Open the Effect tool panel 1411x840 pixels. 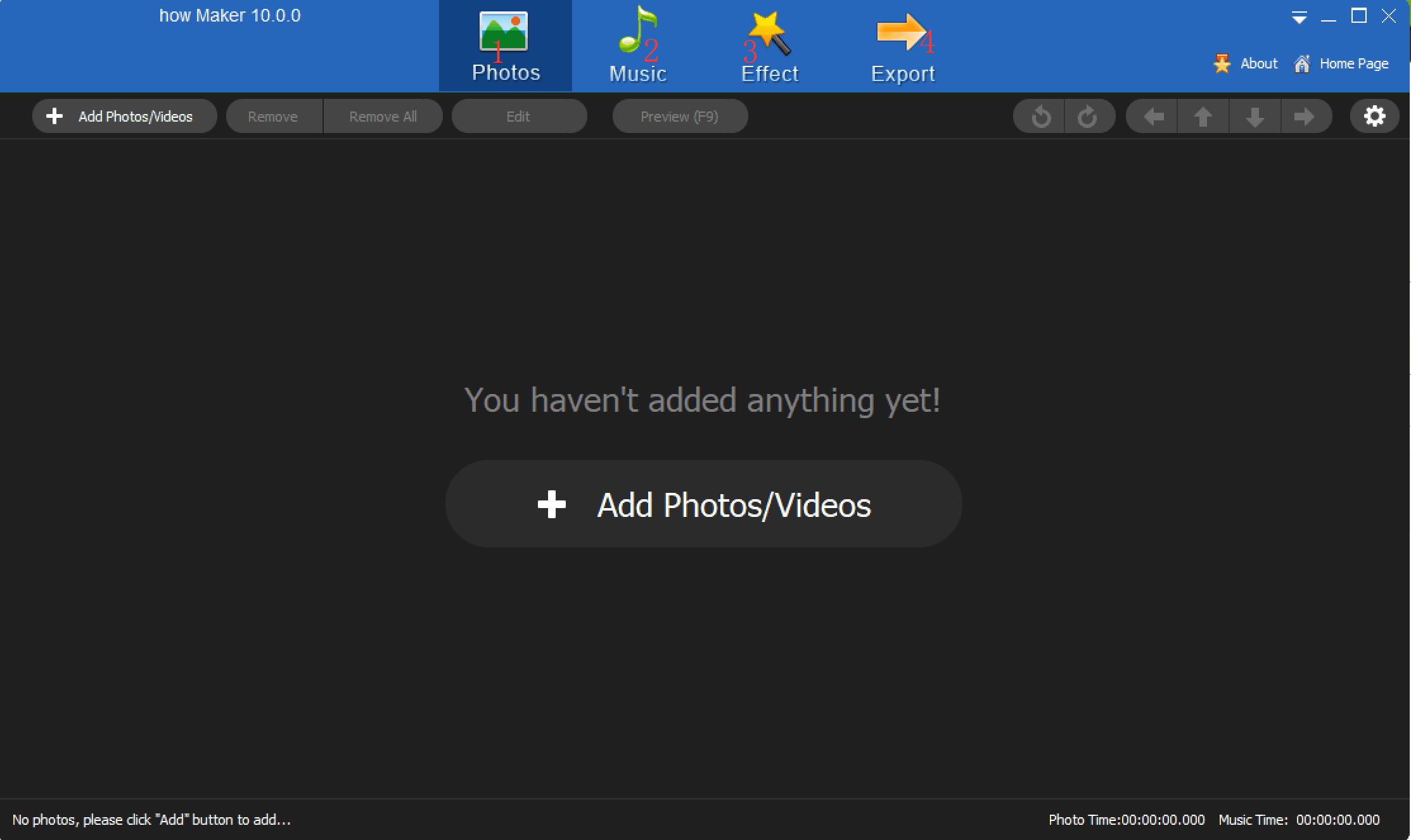click(770, 45)
